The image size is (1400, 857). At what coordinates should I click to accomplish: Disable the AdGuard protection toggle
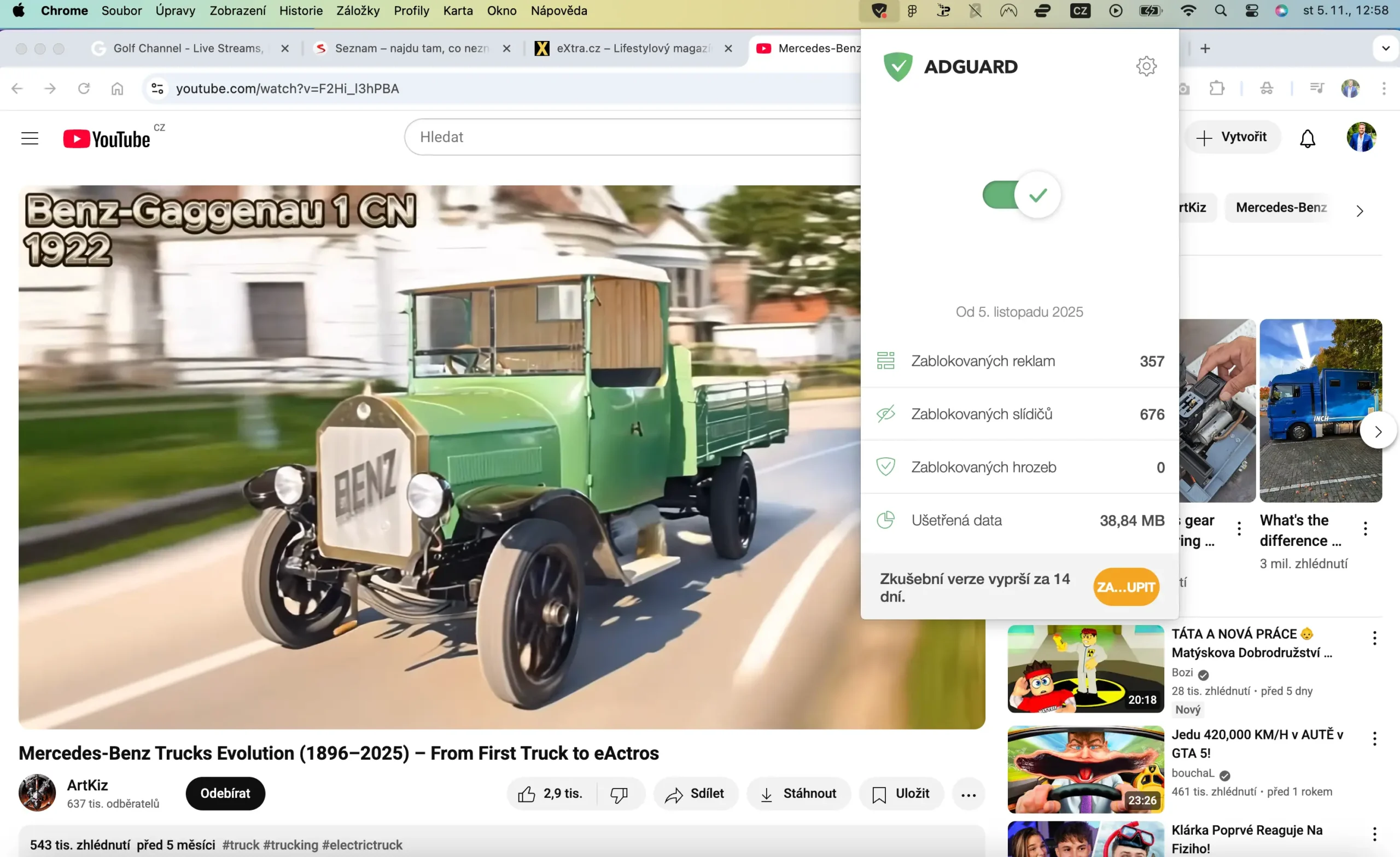coord(1019,195)
